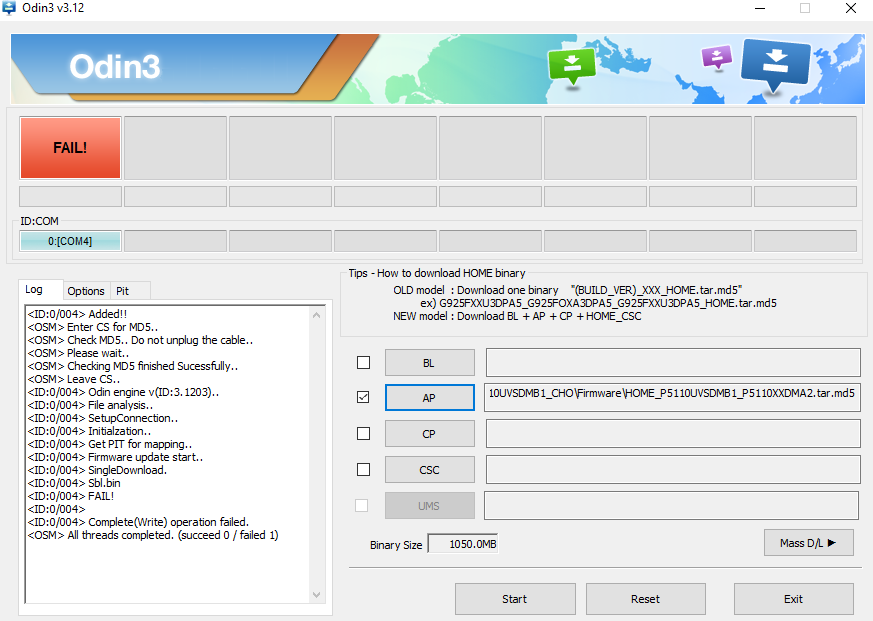Click the CSC file path field

673,470
